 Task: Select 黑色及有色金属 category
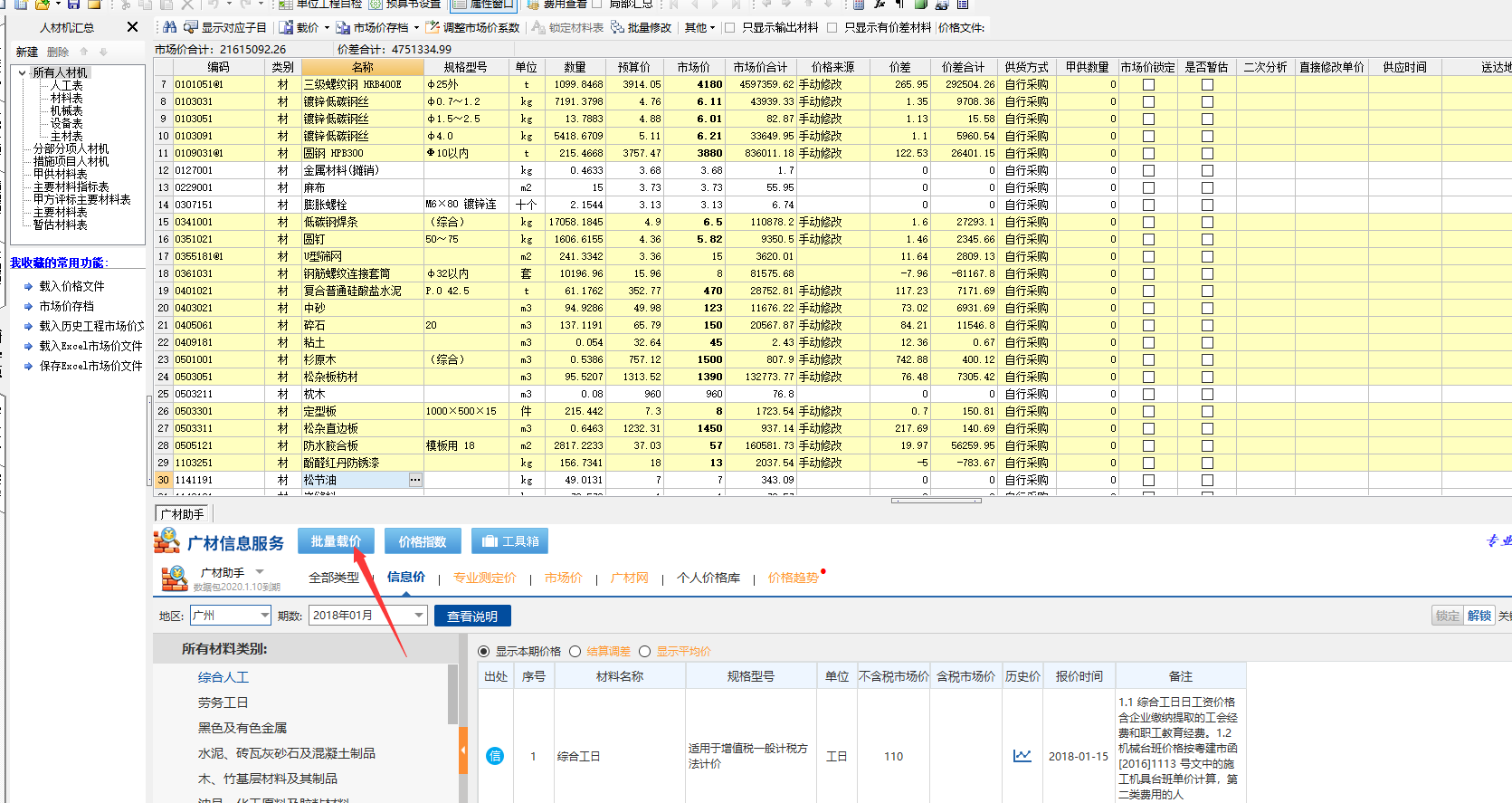242,728
